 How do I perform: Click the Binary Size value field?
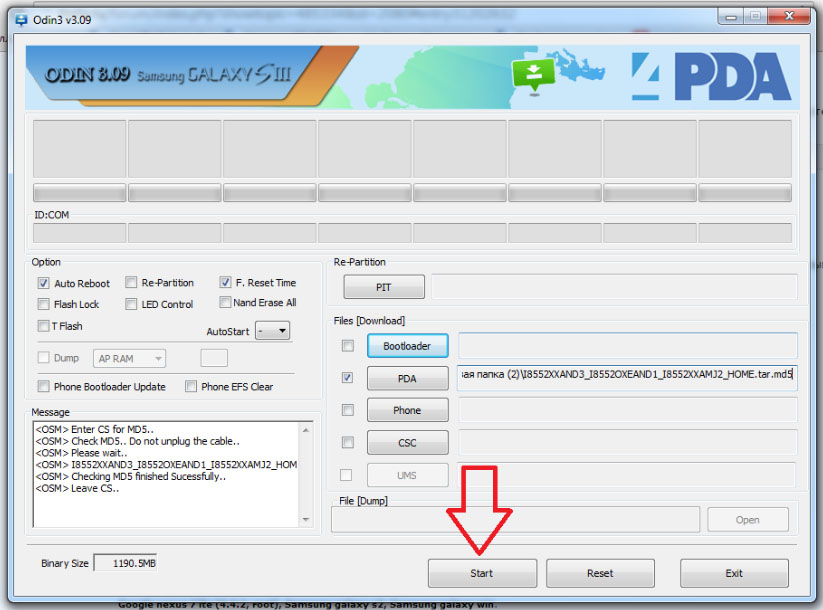(x=125, y=563)
